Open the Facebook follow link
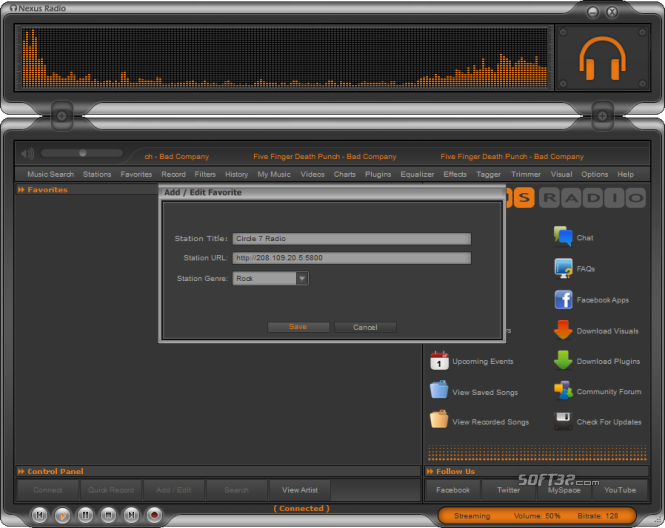Image resolution: width=665 pixels, height=528 pixels. click(x=453, y=490)
